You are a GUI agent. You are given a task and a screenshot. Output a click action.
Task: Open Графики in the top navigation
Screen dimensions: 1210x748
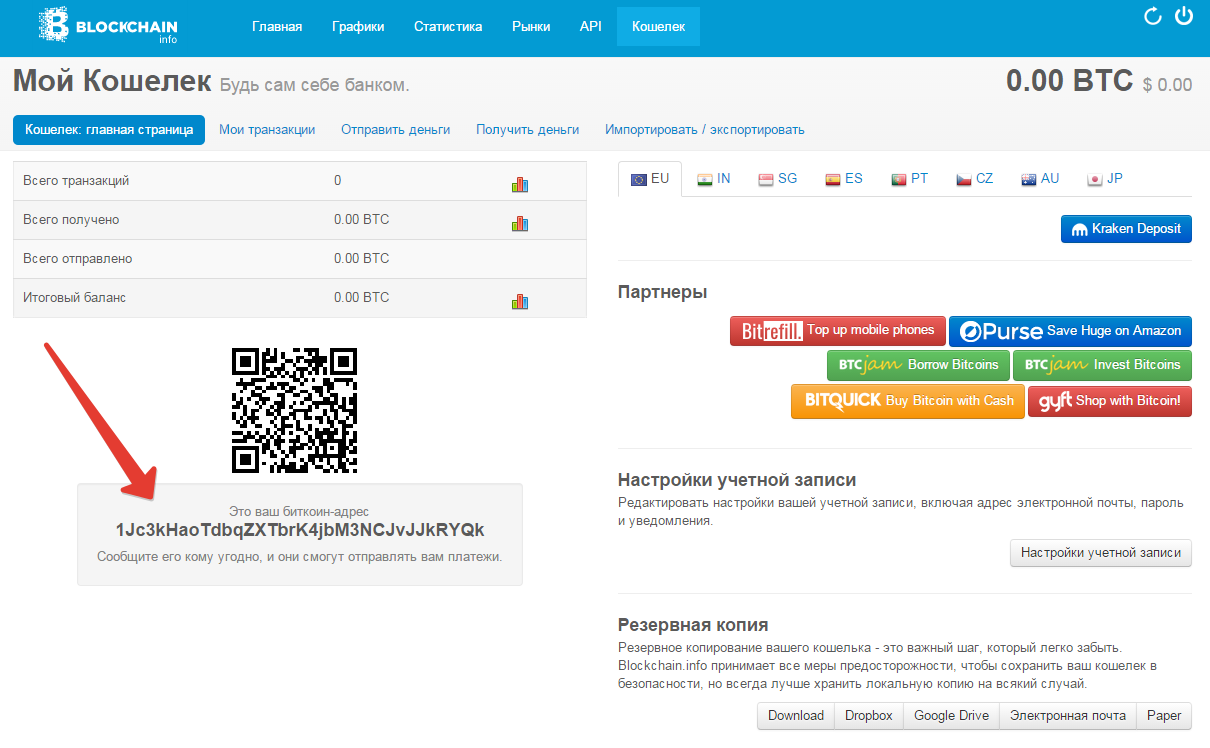click(x=358, y=27)
